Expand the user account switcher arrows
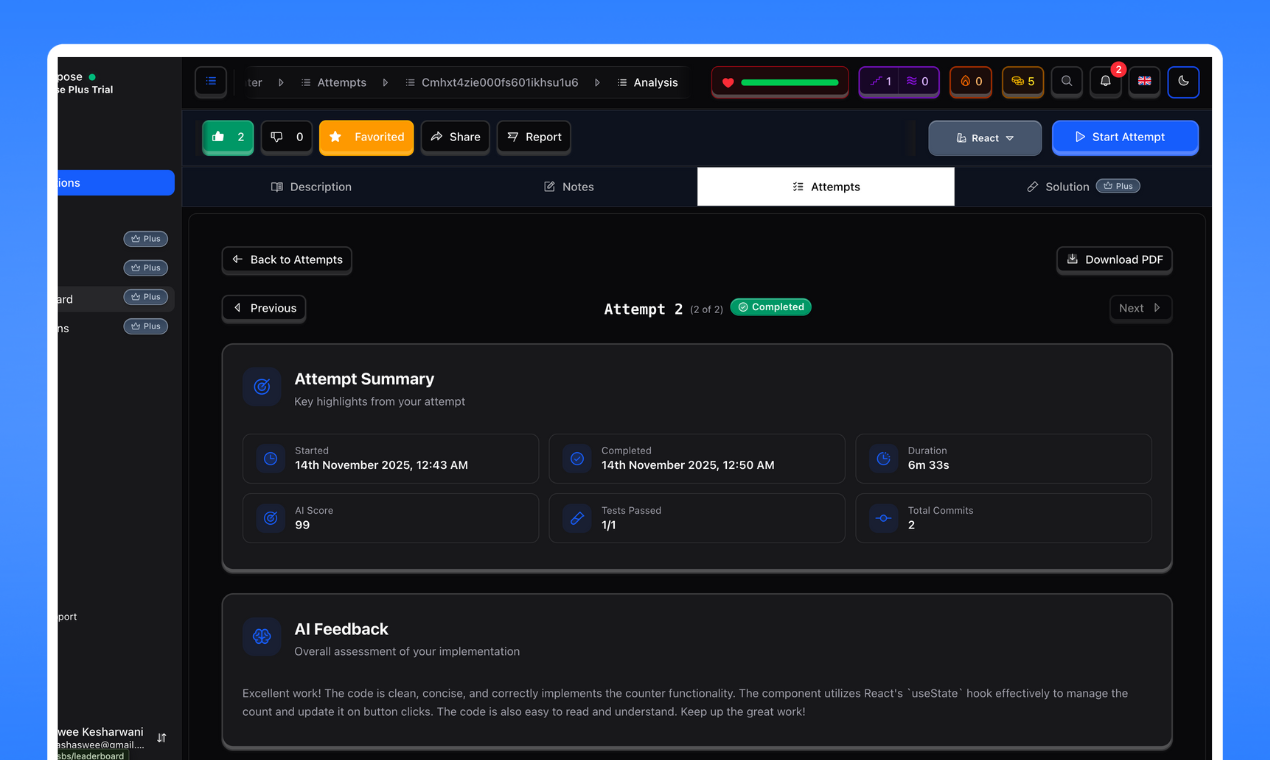Image resolution: width=1270 pixels, height=760 pixels. (x=162, y=738)
